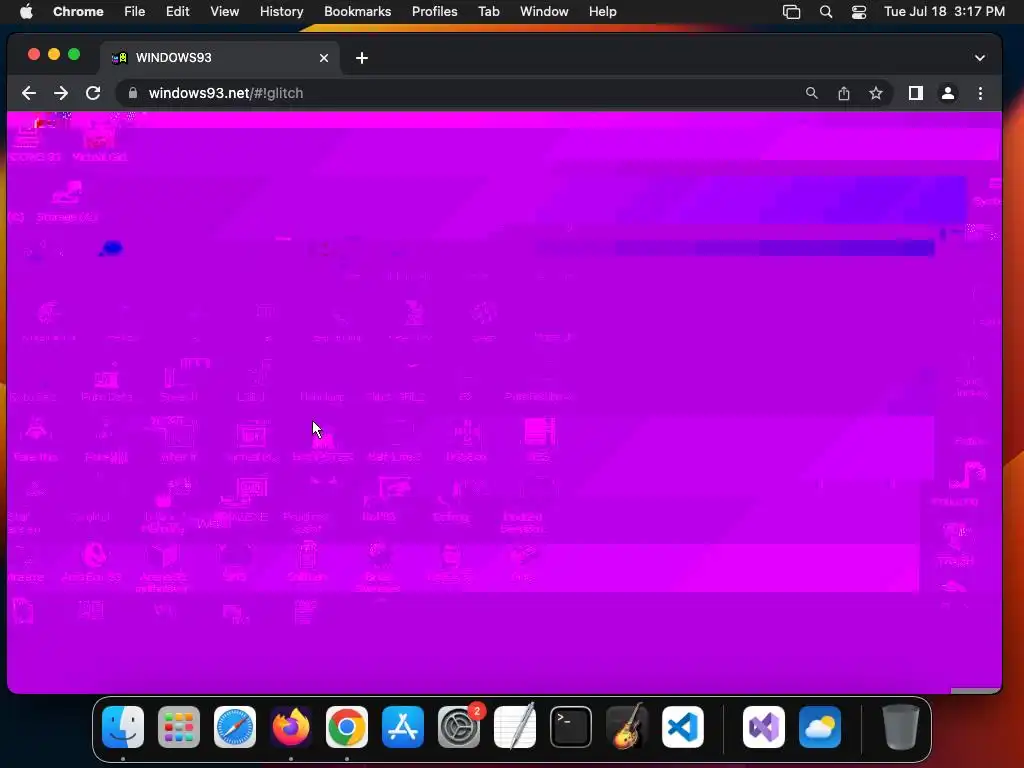Open the Edit menu

(177, 12)
